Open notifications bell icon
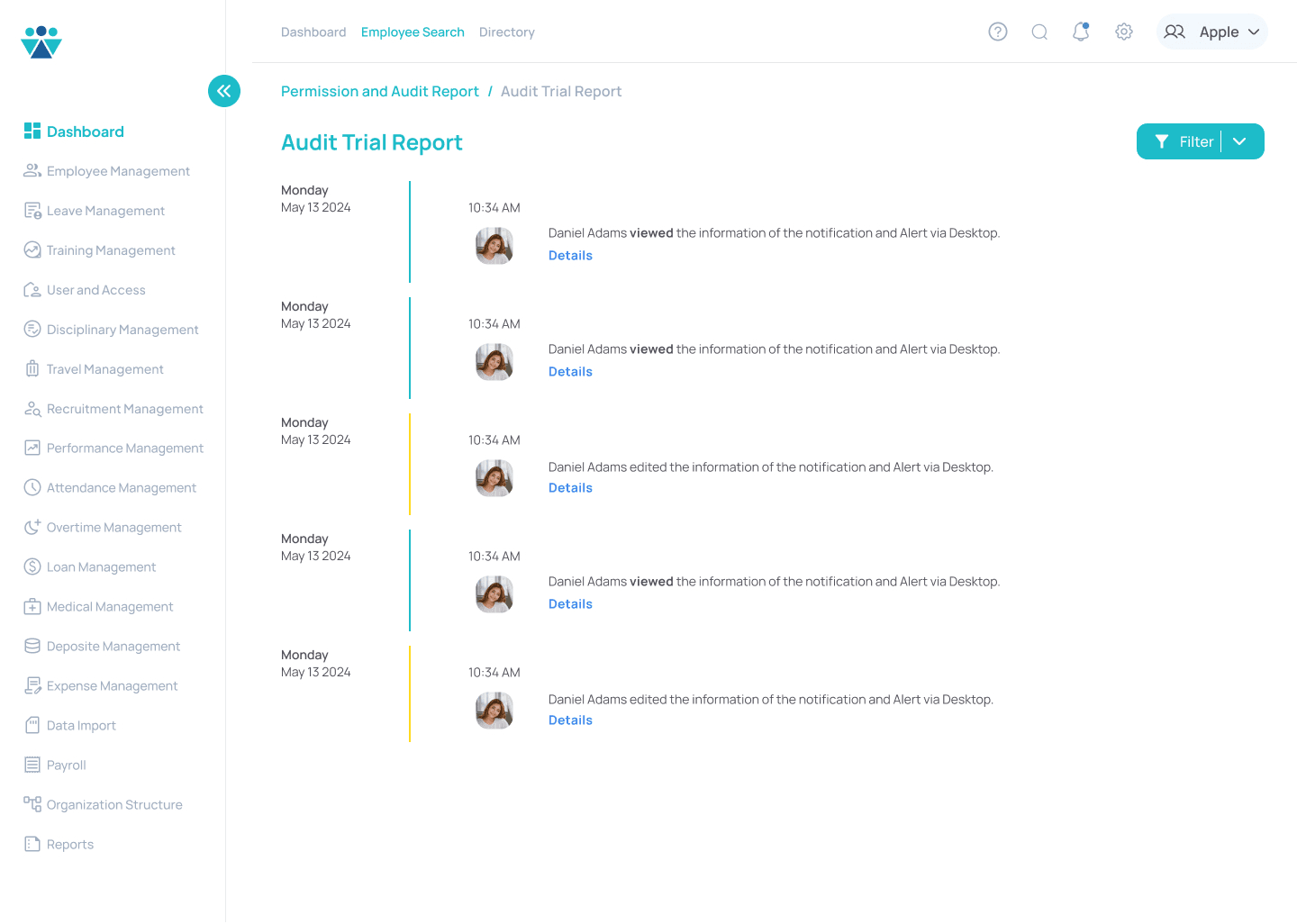 pos(1081,32)
